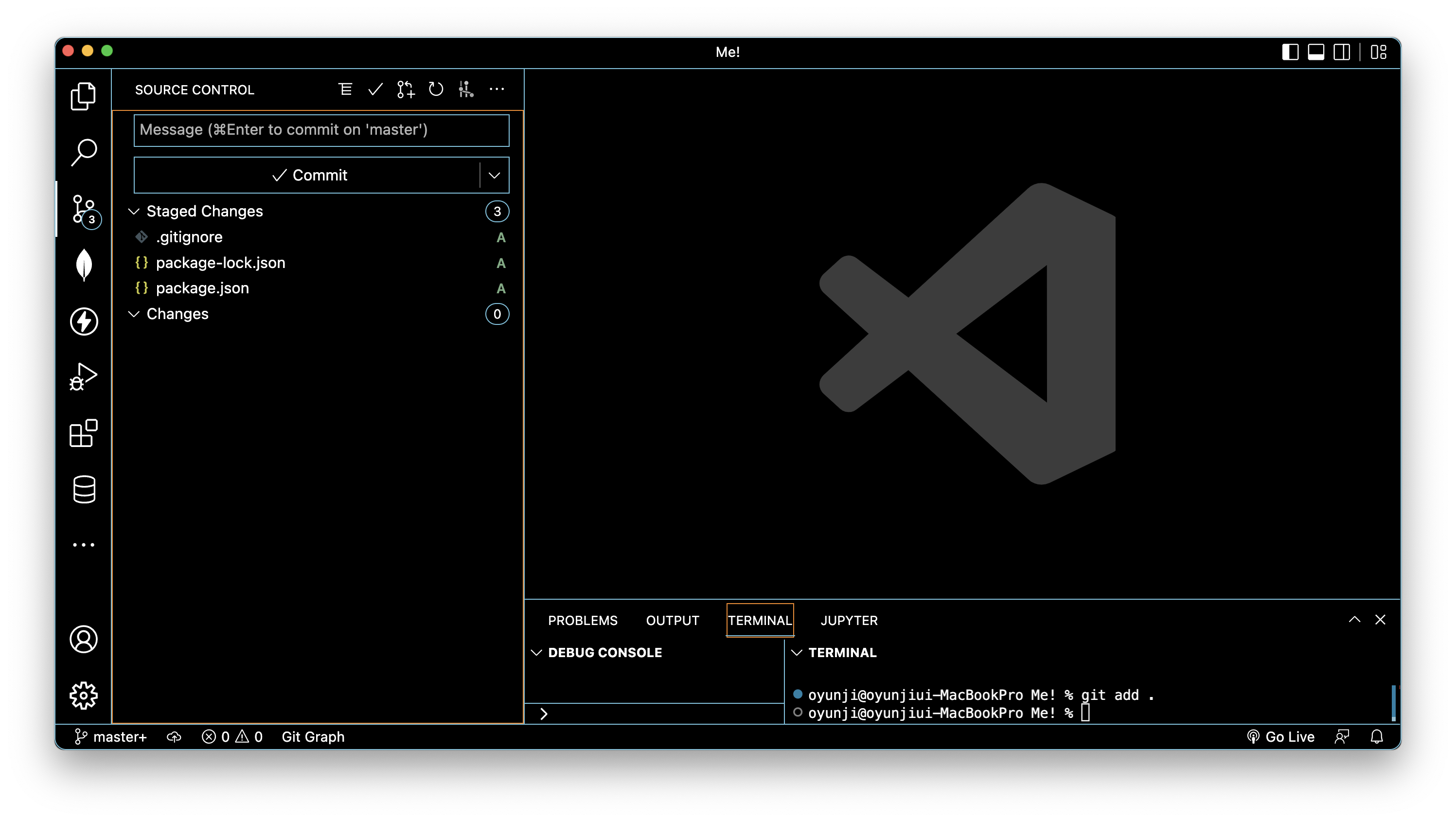The width and height of the screenshot is (1456, 822).
Task: Open the Thunder Client lightning icon
Action: pos(84,321)
